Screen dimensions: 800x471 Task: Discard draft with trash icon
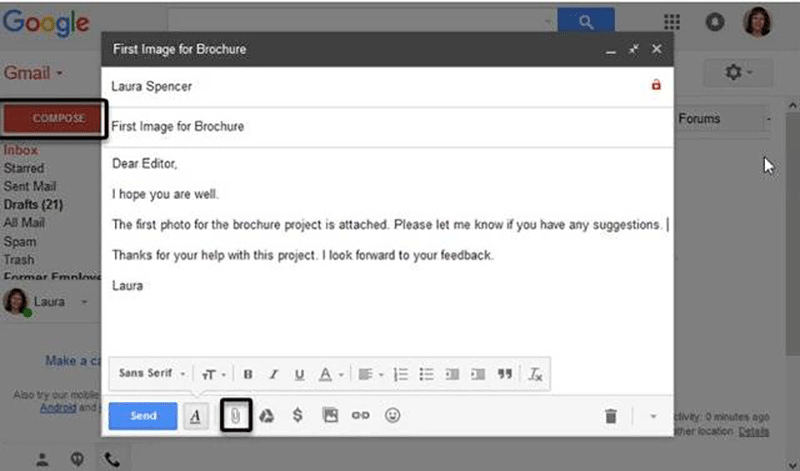(x=611, y=416)
